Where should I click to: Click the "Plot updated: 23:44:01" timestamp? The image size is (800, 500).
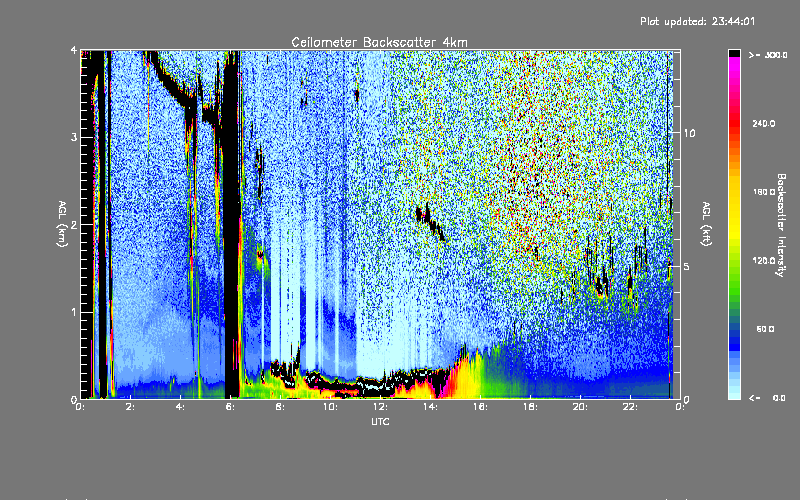coord(697,21)
